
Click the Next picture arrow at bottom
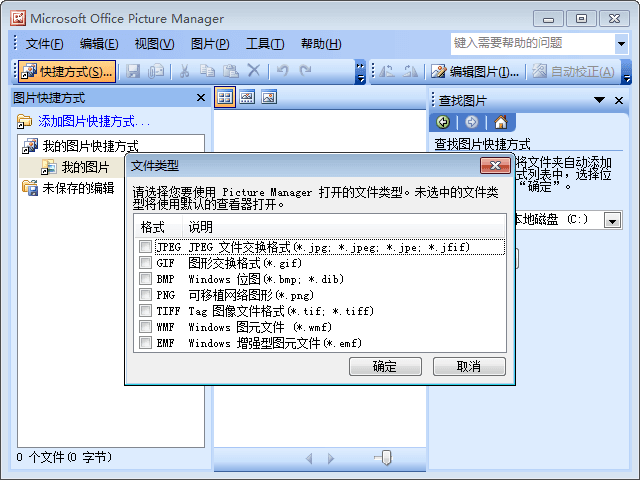[331, 459]
